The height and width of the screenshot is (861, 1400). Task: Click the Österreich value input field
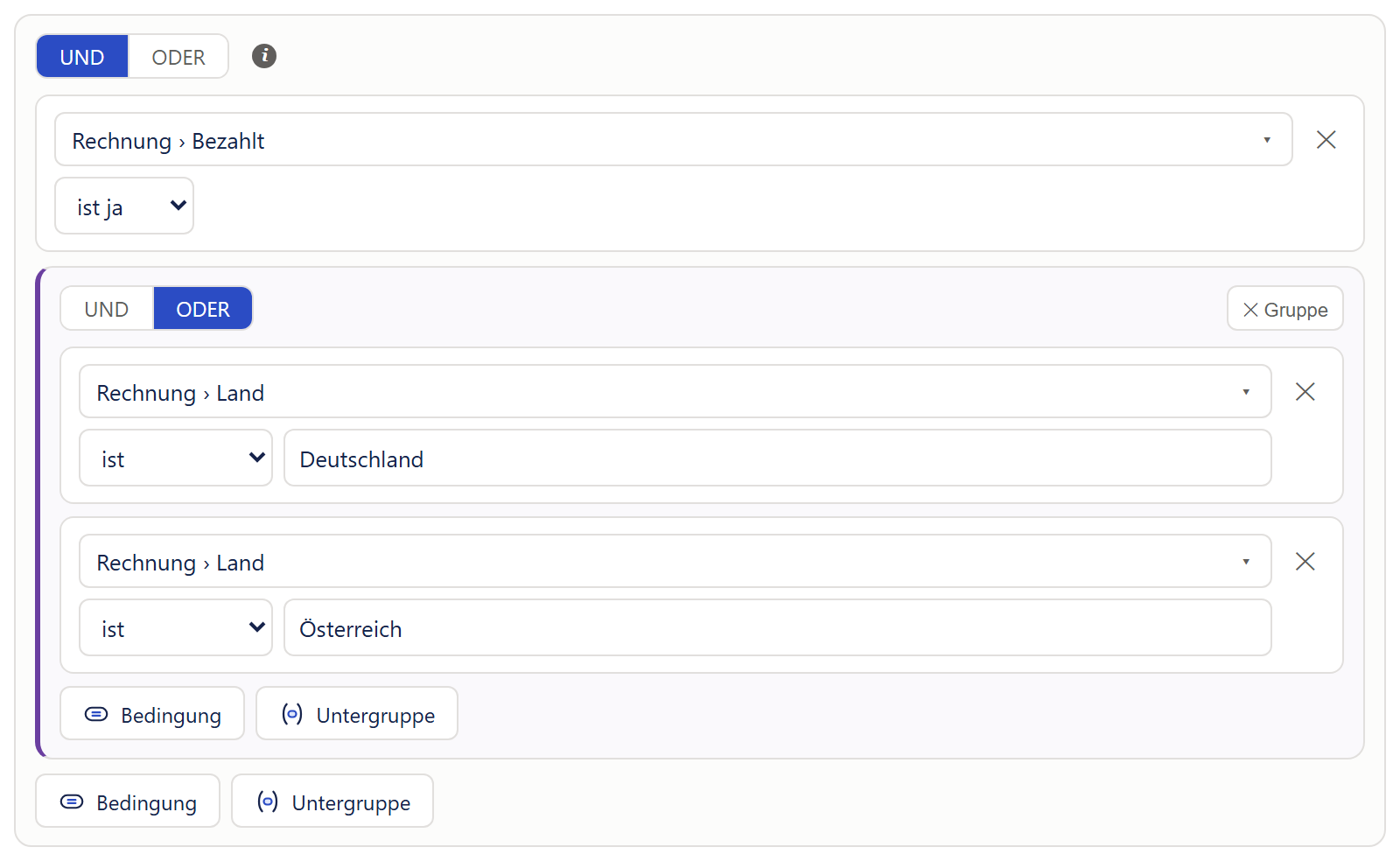point(778,628)
